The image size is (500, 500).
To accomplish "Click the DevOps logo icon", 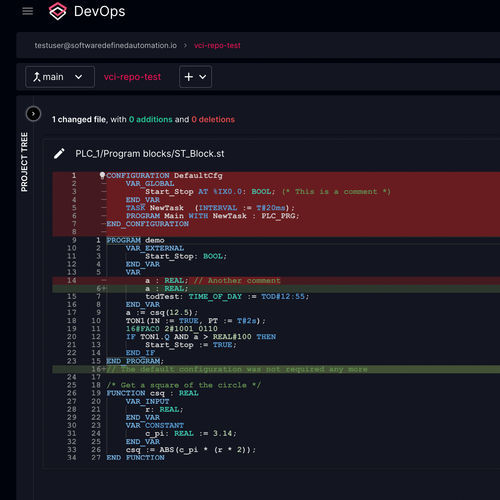I will click(x=57, y=11).
